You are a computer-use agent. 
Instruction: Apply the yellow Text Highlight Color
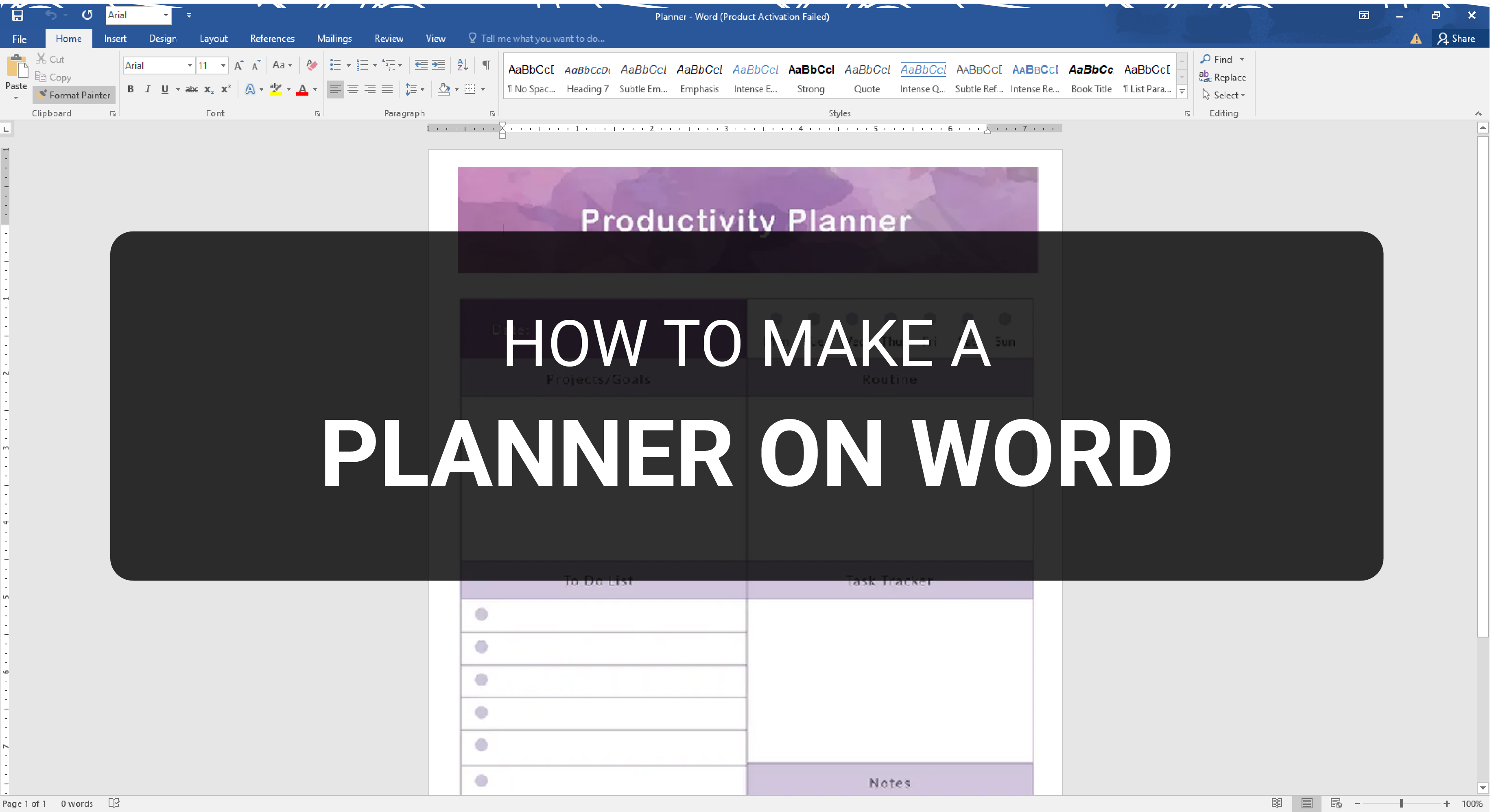click(x=275, y=90)
